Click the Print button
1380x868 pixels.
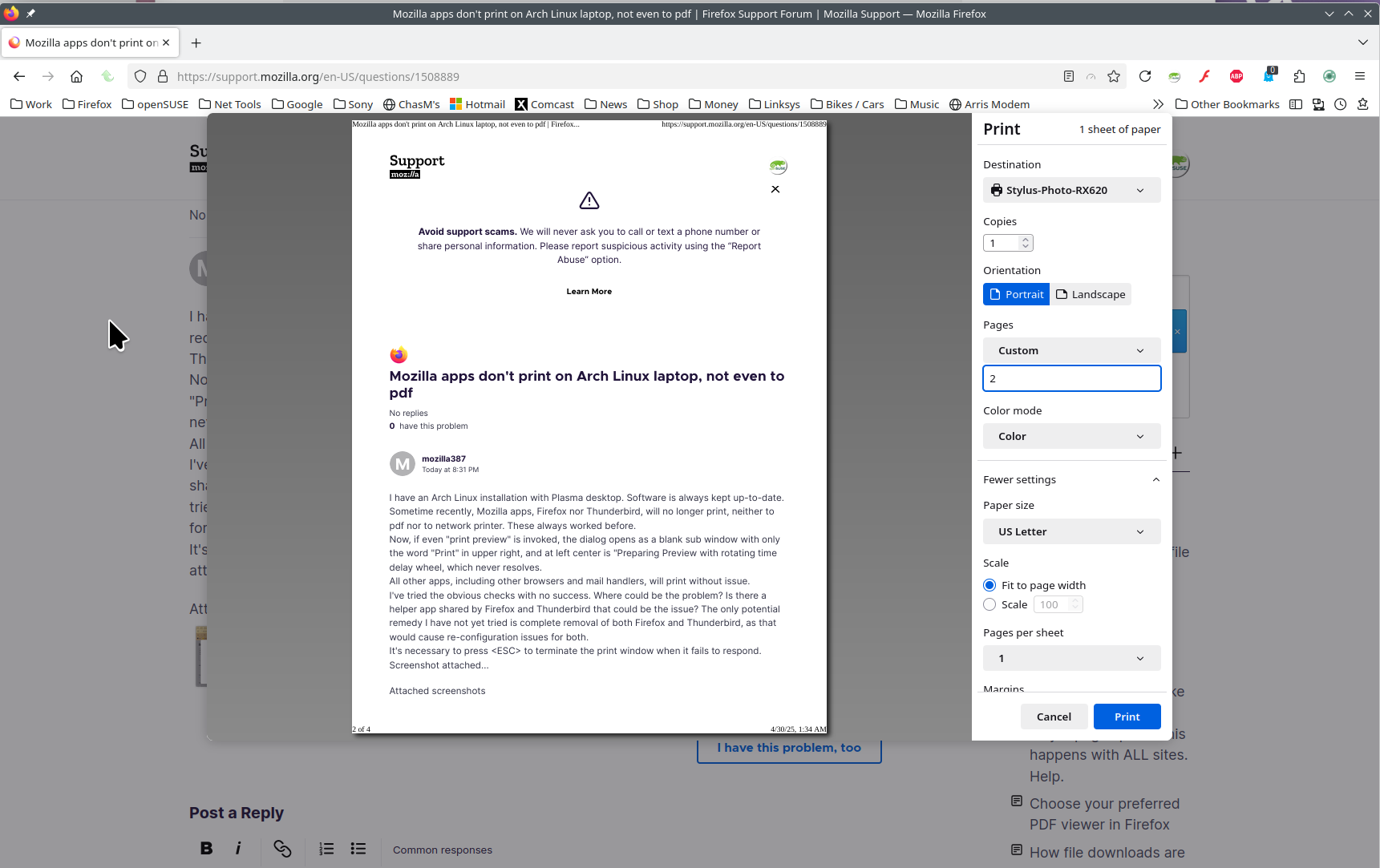tap(1127, 717)
